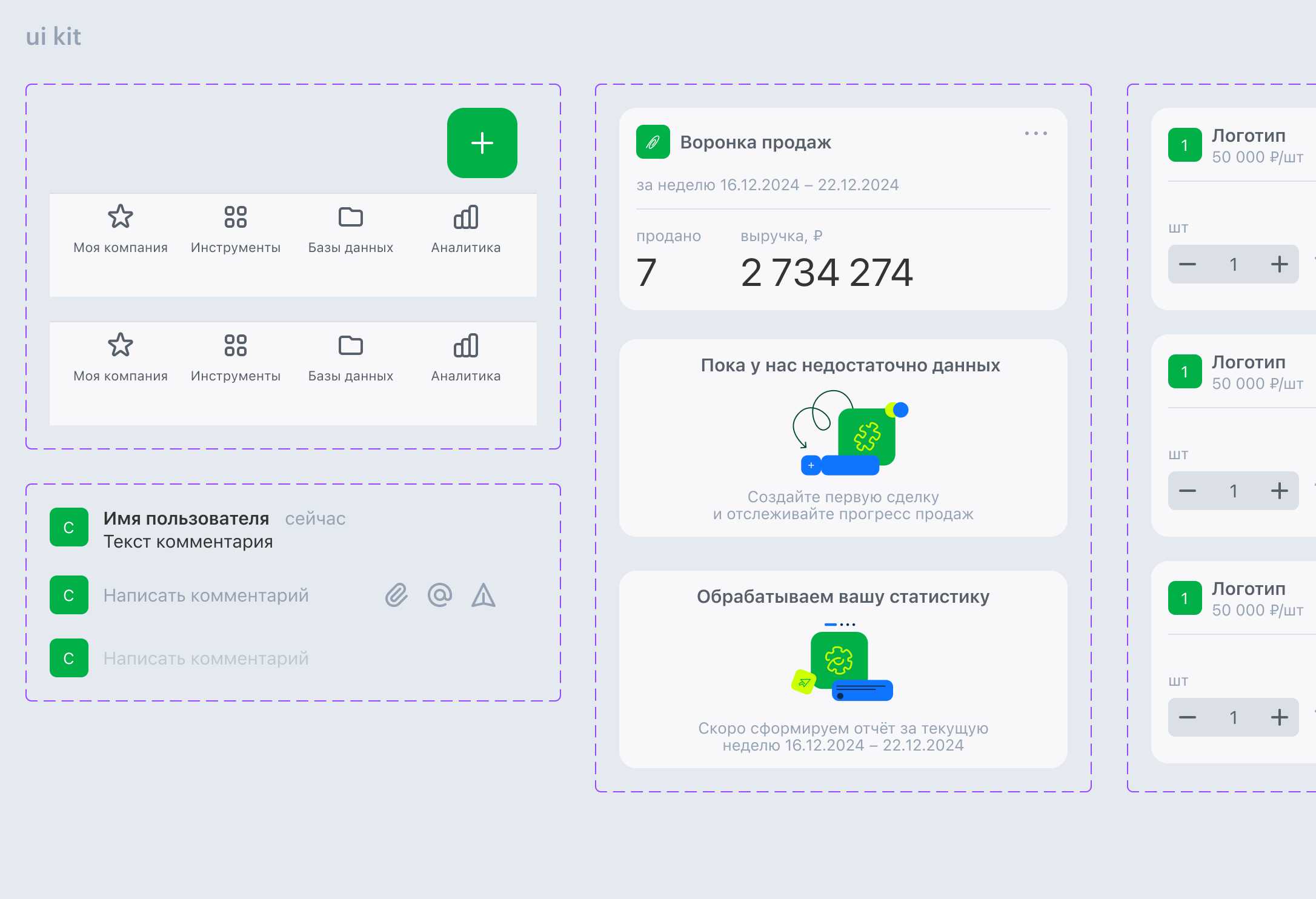Viewport: 1316px width, 899px height.
Task: Select star icon in upper navigation bar
Action: (121, 216)
